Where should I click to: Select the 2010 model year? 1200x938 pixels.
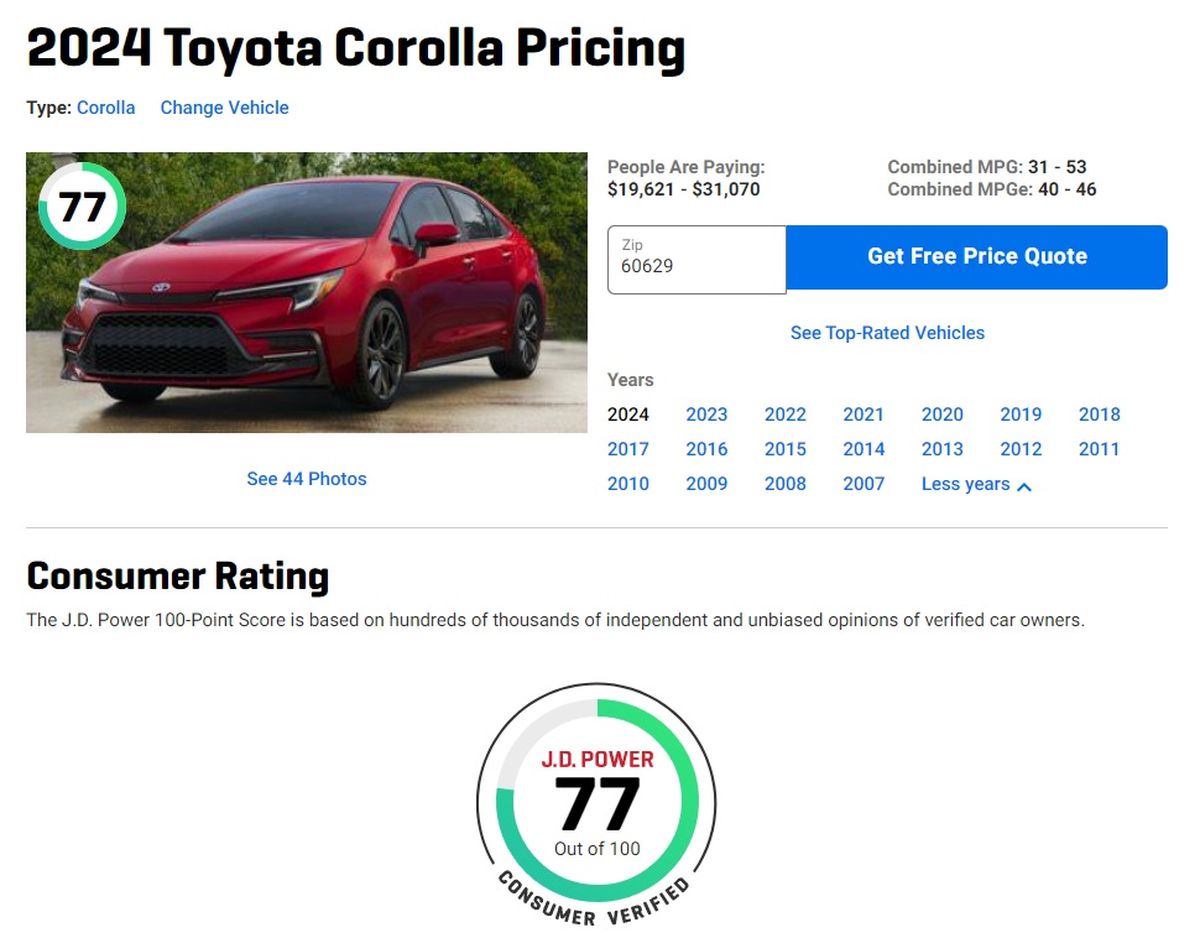tap(629, 484)
